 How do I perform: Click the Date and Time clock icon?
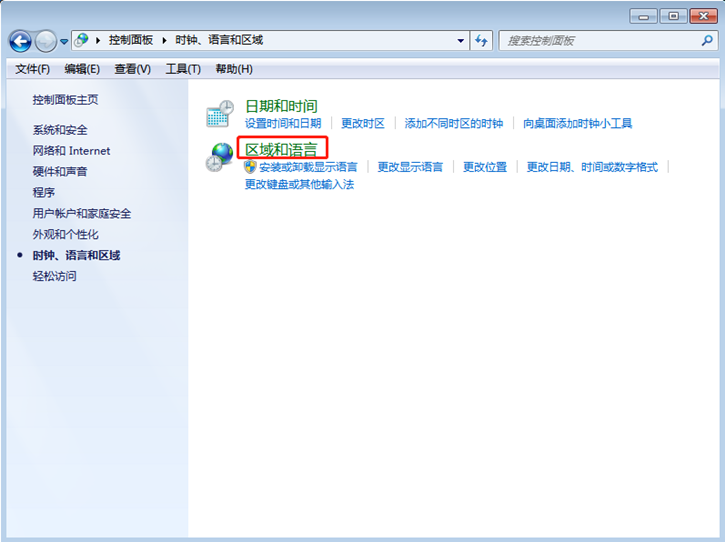(x=219, y=113)
